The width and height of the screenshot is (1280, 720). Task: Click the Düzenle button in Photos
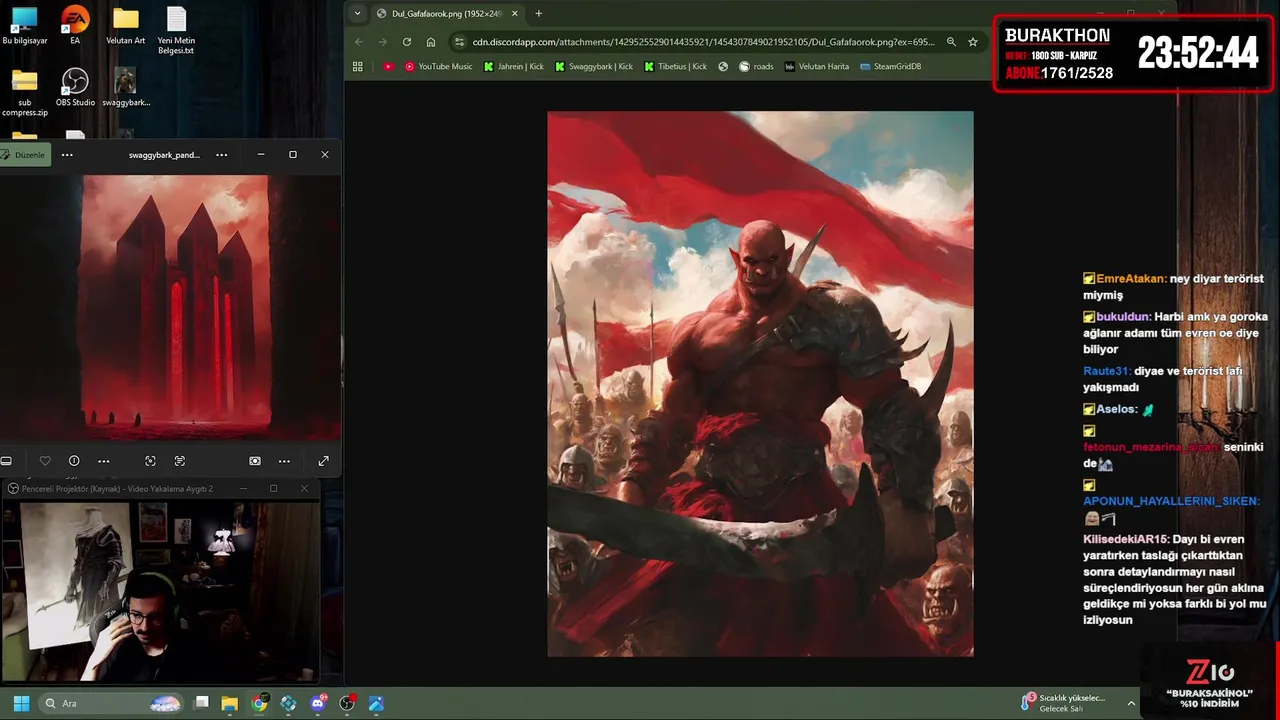(x=23, y=155)
